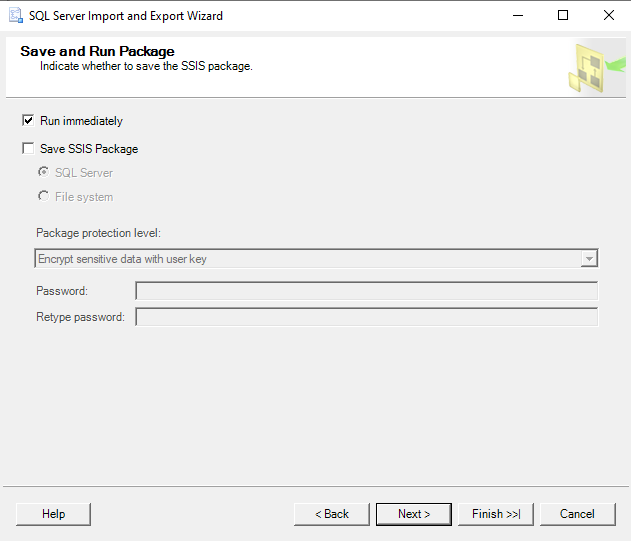
Task: Click the SSIS package graphic in the header
Action: click(x=596, y=68)
